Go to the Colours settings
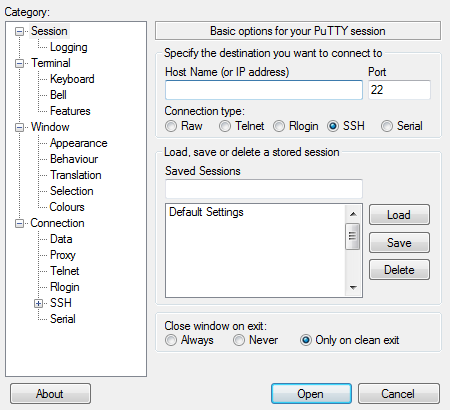 [67, 207]
